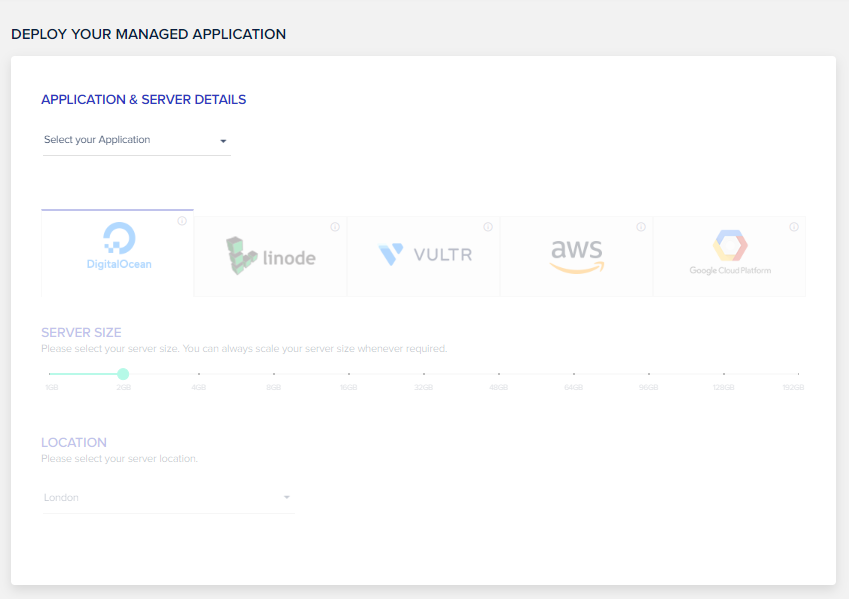This screenshot has width=849, height=599.
Task: Pick the 32GB server size mark
Action: [x=424, y=374]
